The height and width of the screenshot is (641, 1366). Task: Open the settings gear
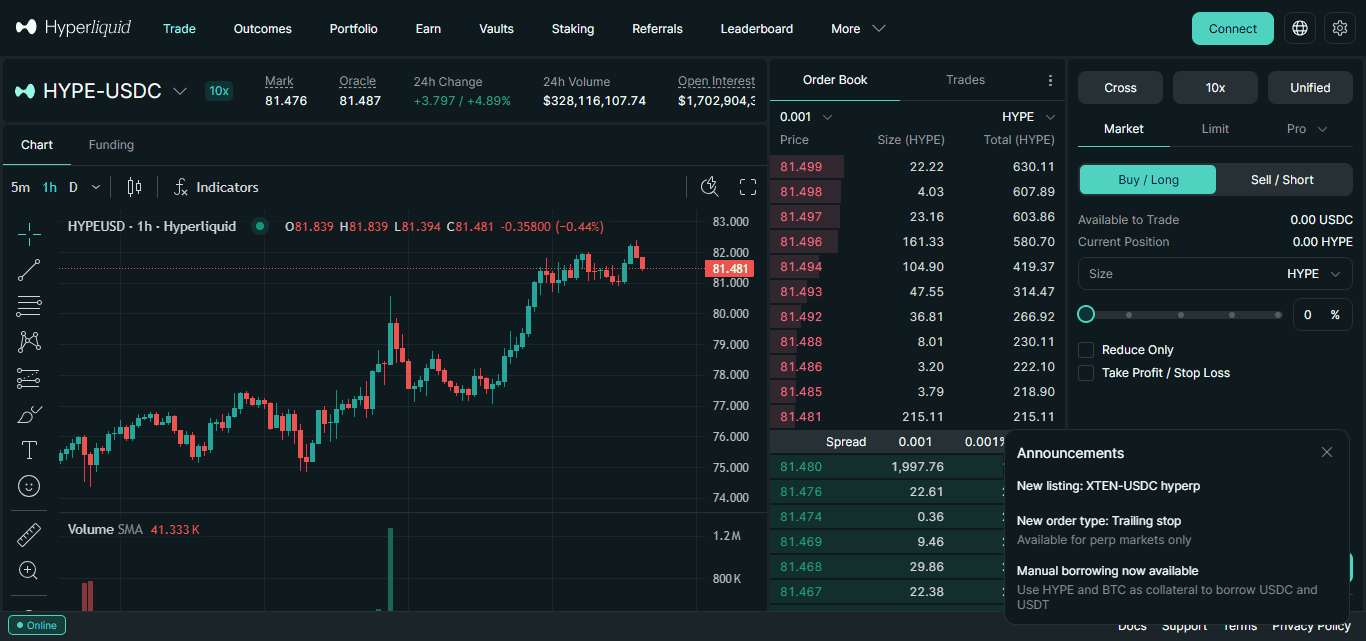coord(1340,29)
